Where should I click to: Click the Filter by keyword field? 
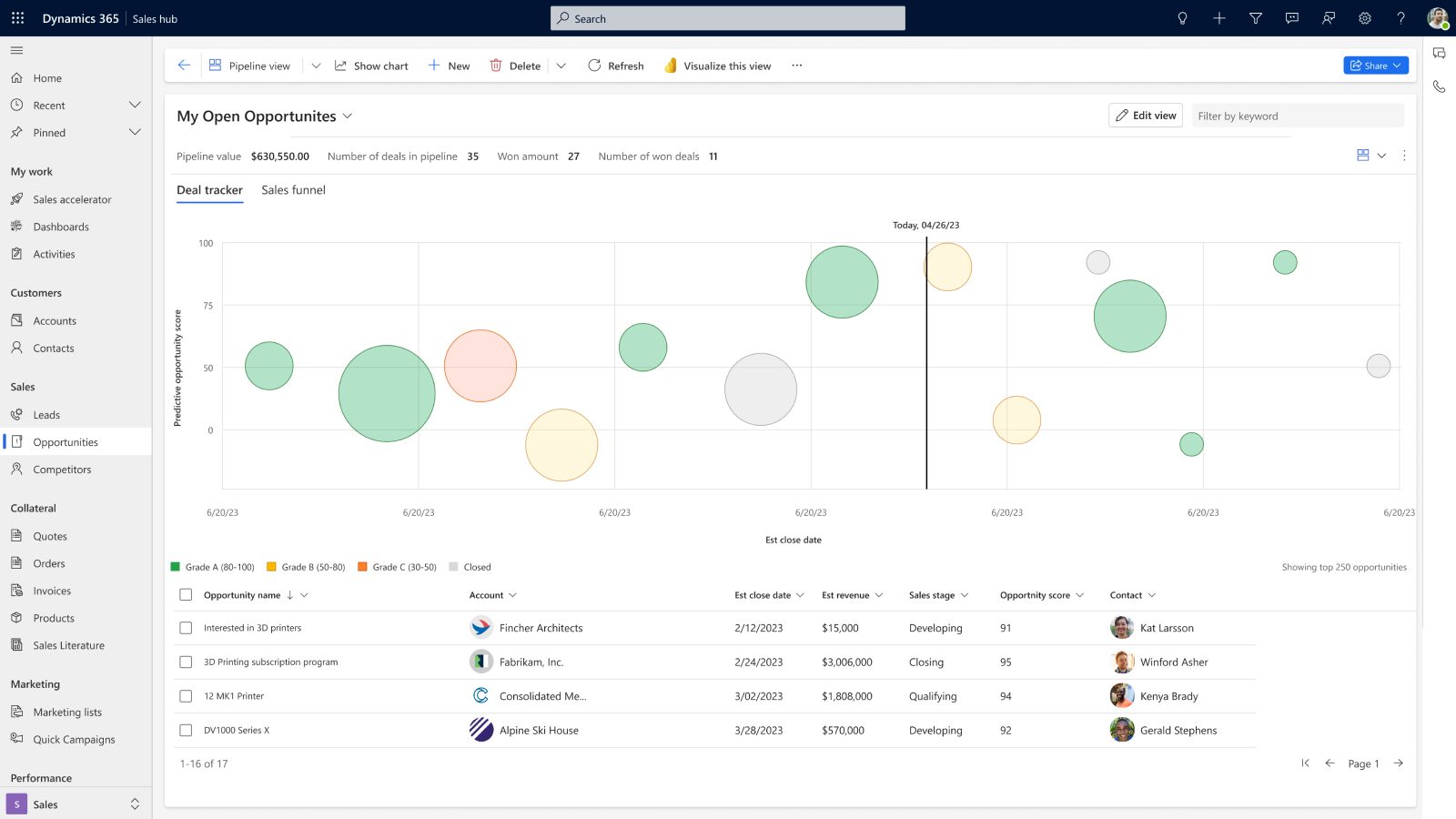coord(1297,116)
